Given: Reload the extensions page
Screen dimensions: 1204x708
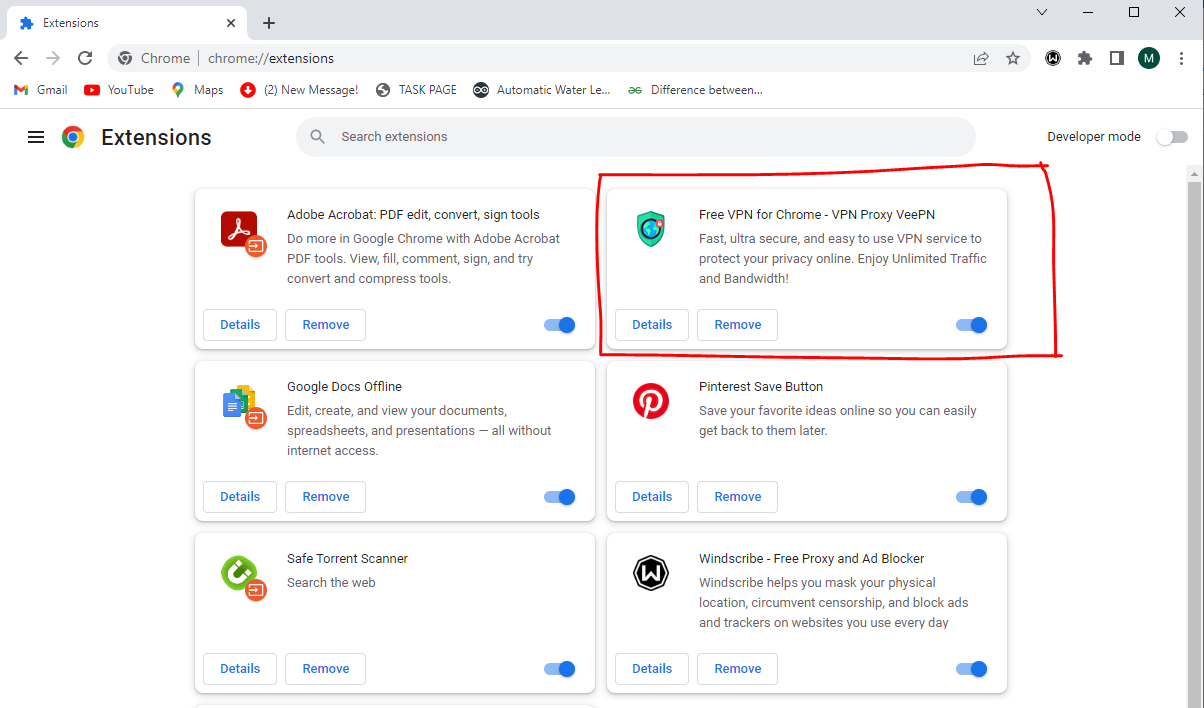Looking at the screenshot, I should pyautogui.click(x=85, y=58).
